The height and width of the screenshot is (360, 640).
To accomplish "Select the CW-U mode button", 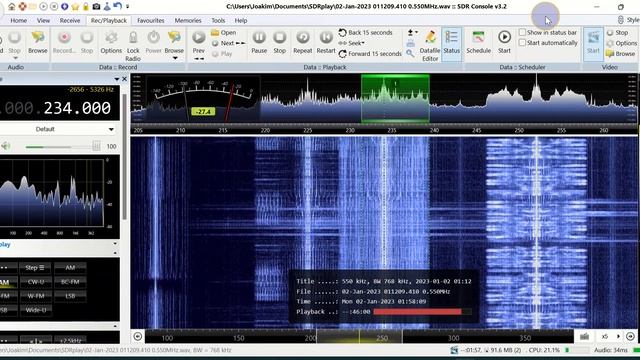I will coord(36,282).
